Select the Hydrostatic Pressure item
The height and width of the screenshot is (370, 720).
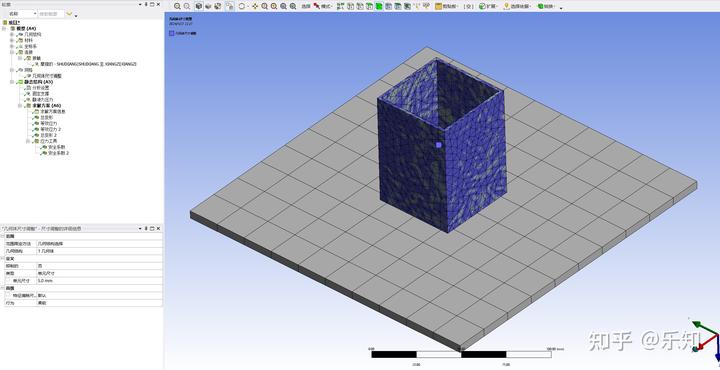(43, 100)
